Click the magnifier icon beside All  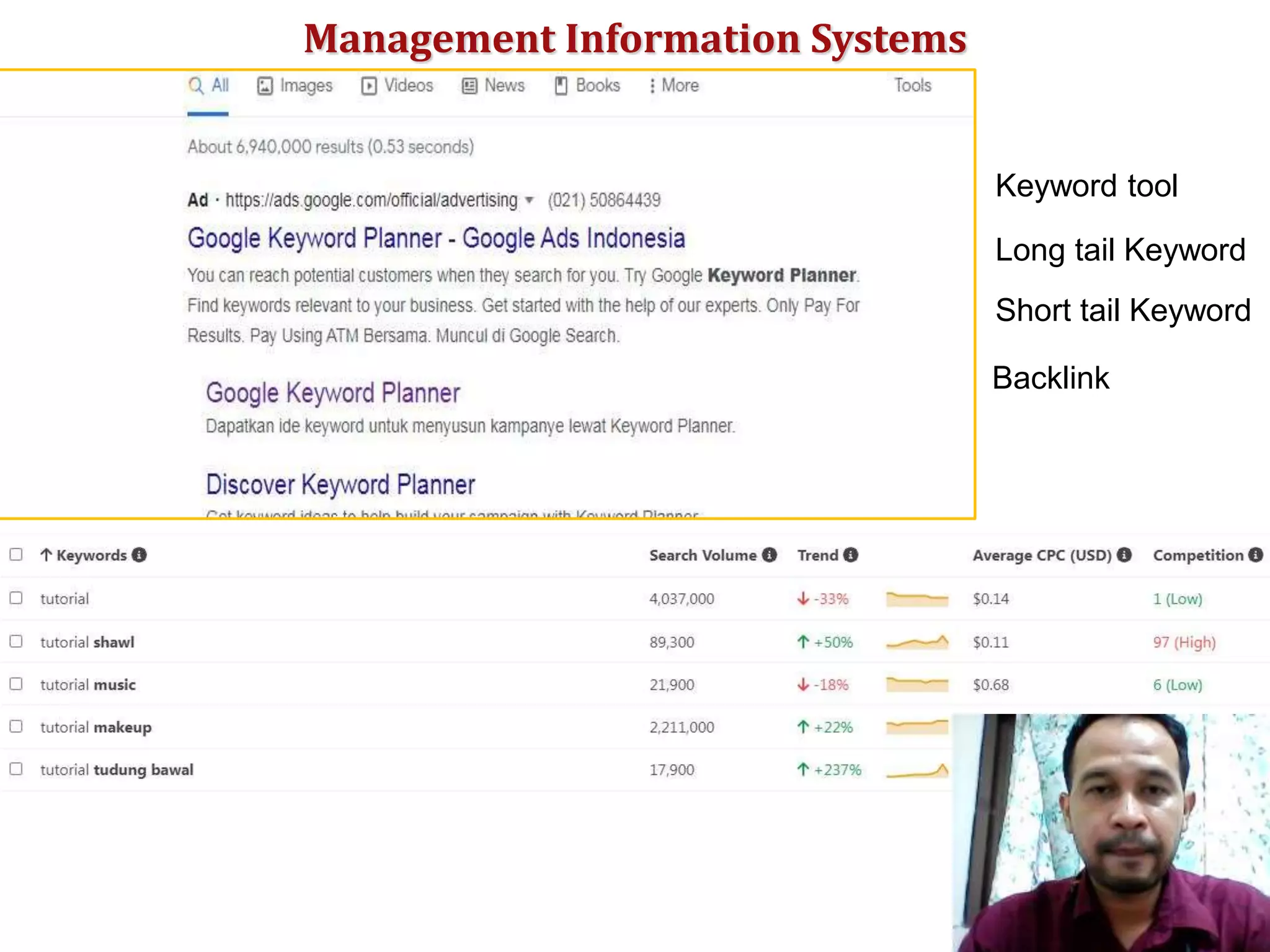click(x=196, y=86)
